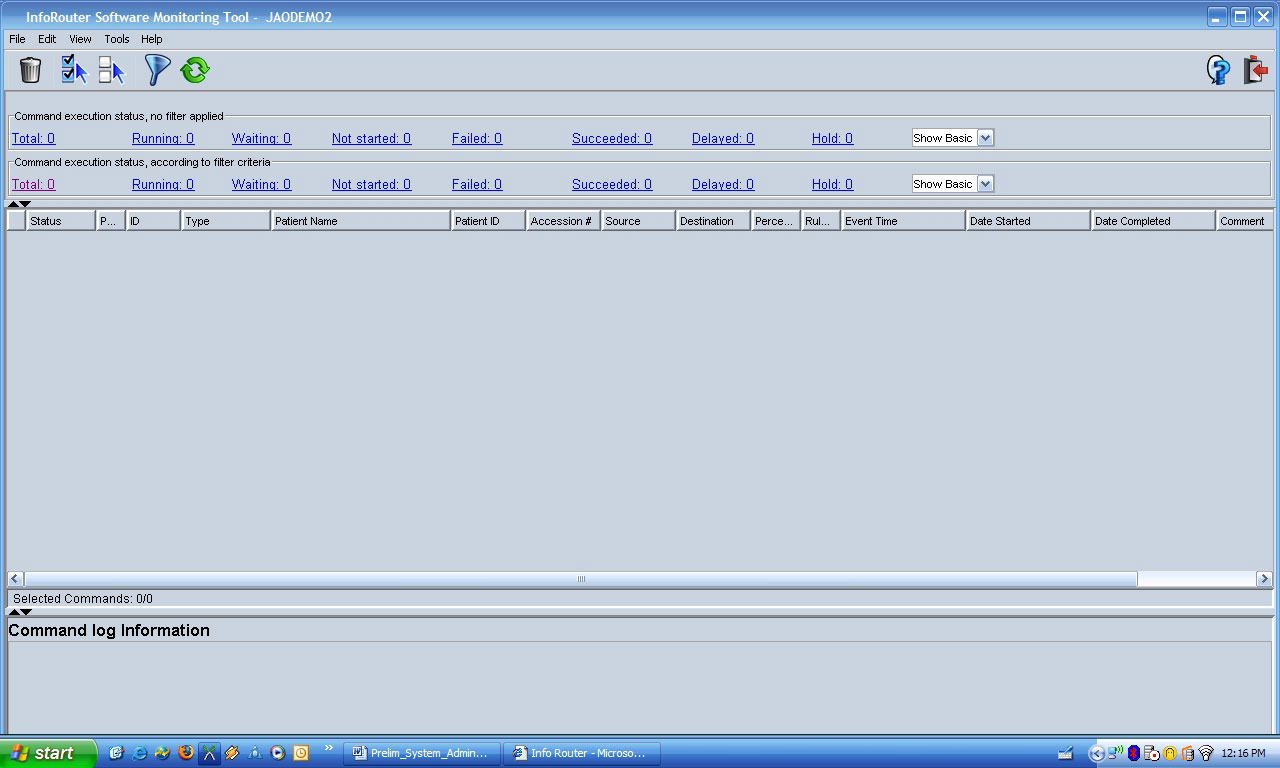
Task: Switch to Info Router taskbar window
Action: [x=581, y=753]
